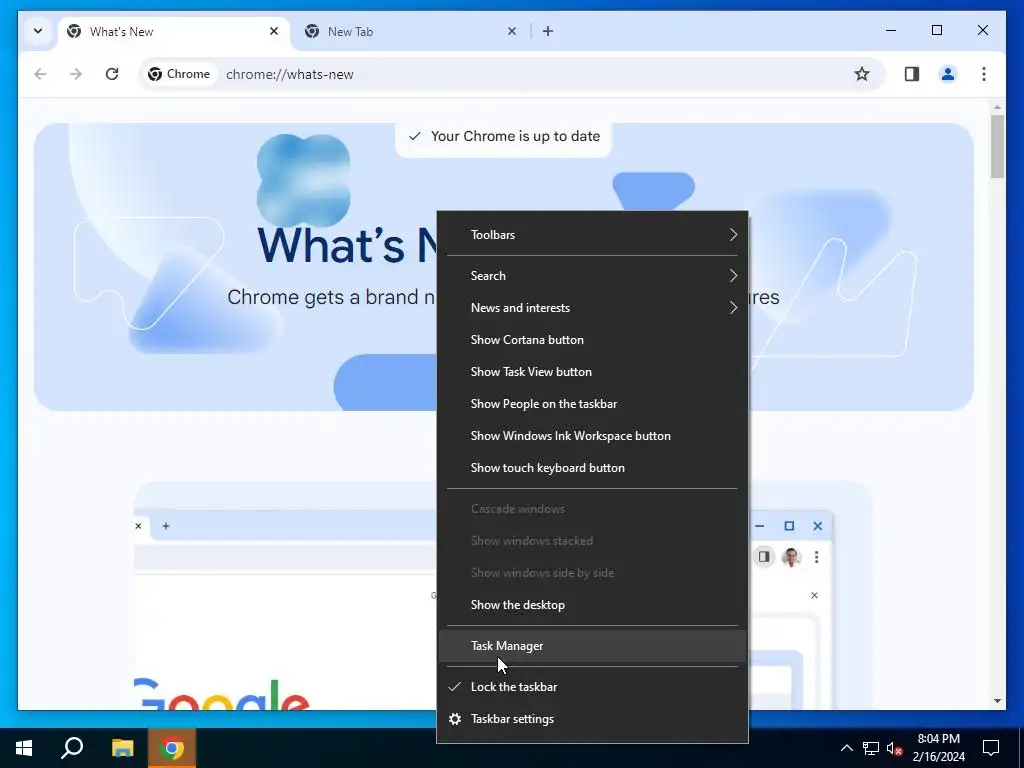Expand the Search submenu
Screen dimensions: 1024x768
592,276
